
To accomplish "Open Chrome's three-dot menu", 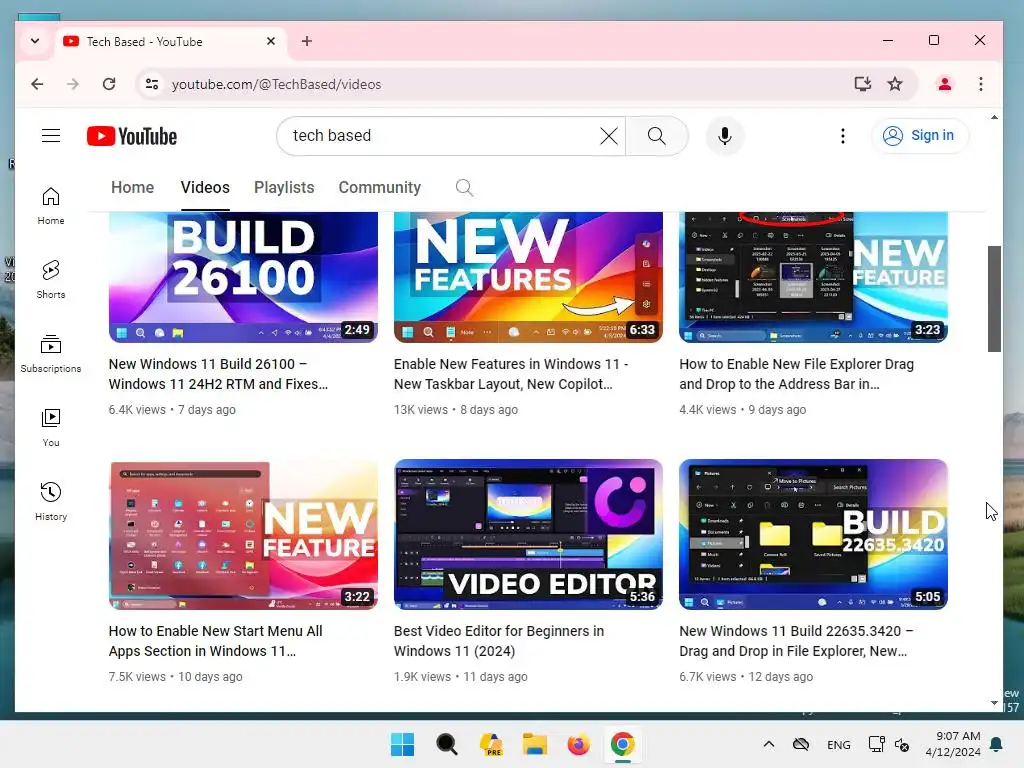I will 980,84.
